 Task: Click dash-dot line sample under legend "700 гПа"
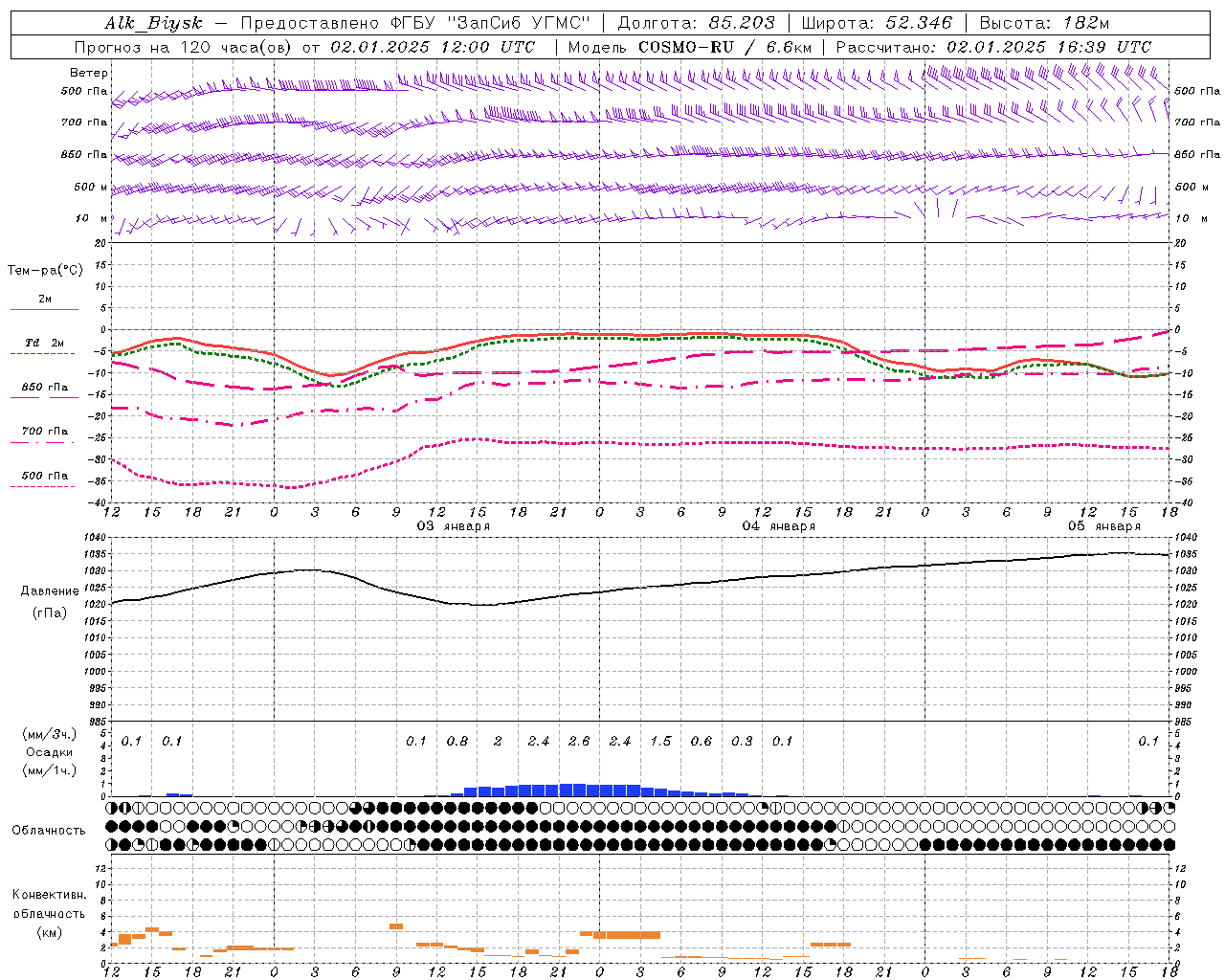coord(43,442)
